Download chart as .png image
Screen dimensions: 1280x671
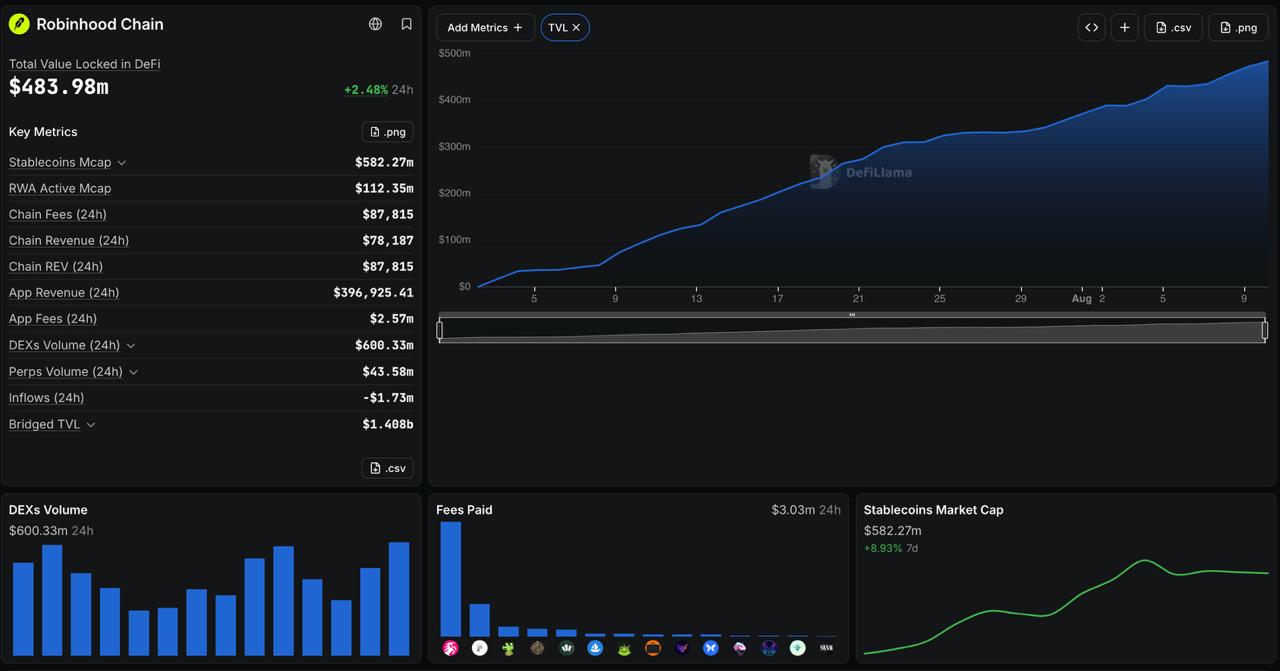point(1238,28)
